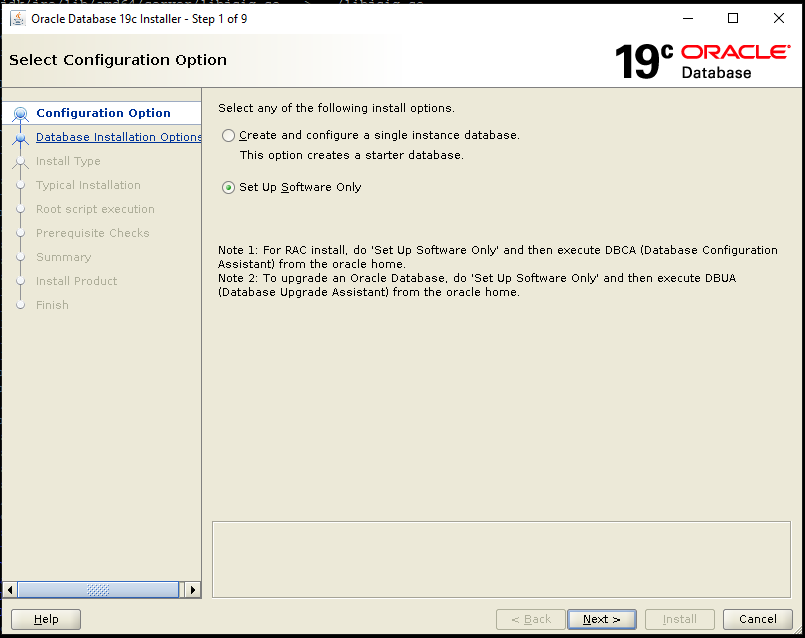
Task: Open the installer Help
Action: [46, 620]
